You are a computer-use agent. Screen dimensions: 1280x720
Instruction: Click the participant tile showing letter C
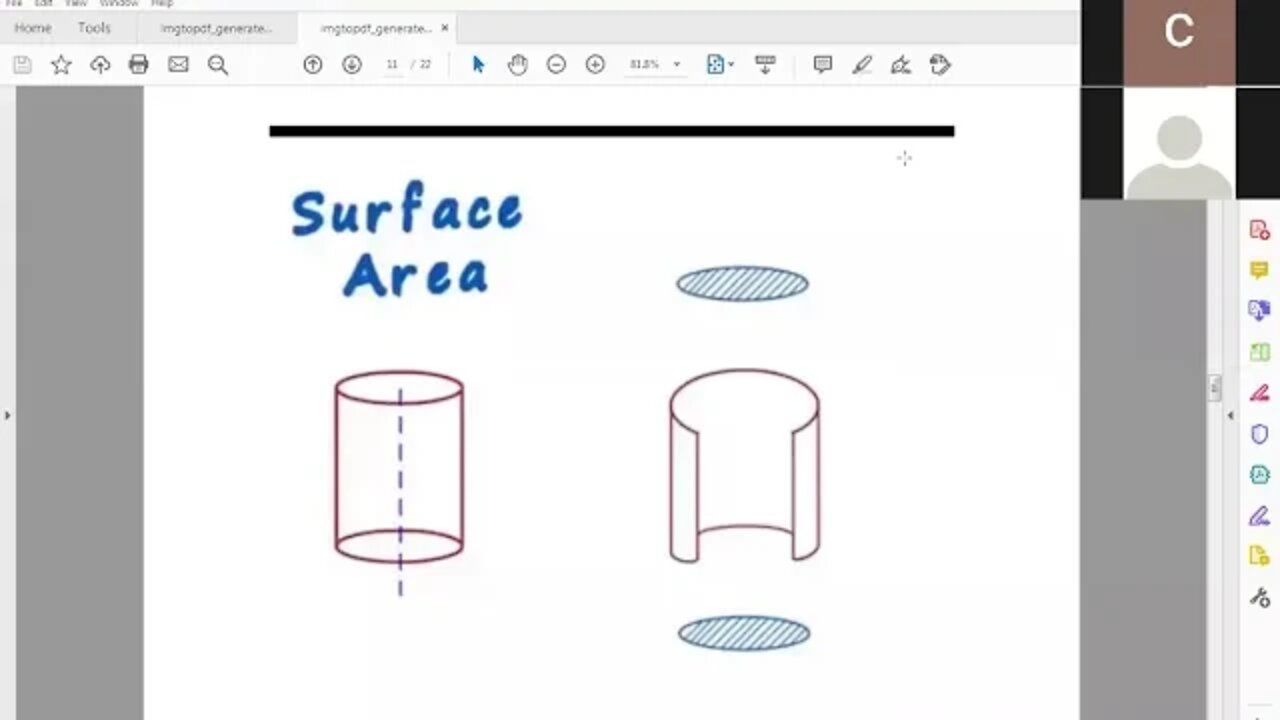1180,42
